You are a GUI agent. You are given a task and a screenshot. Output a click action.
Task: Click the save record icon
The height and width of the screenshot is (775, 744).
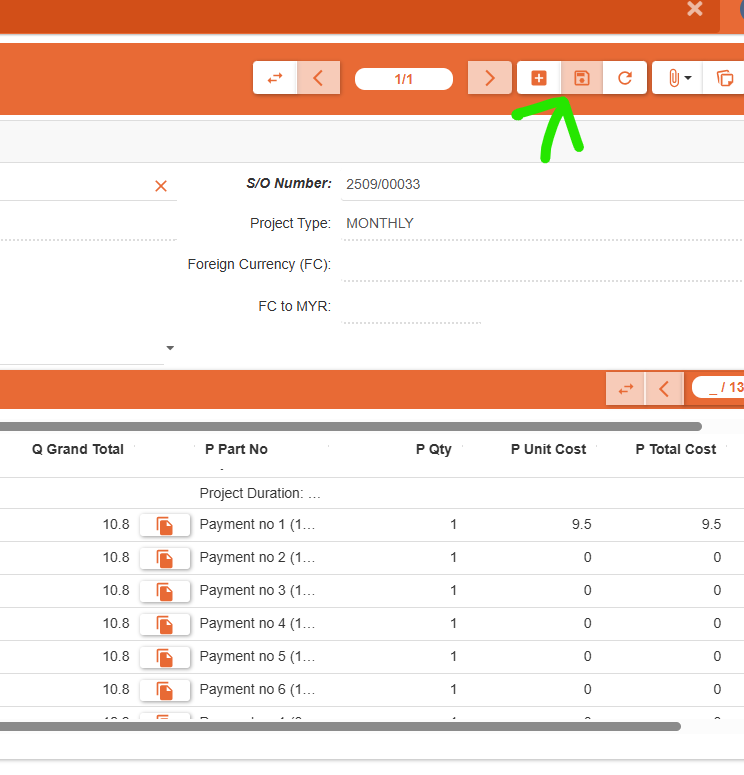(582, 78)
